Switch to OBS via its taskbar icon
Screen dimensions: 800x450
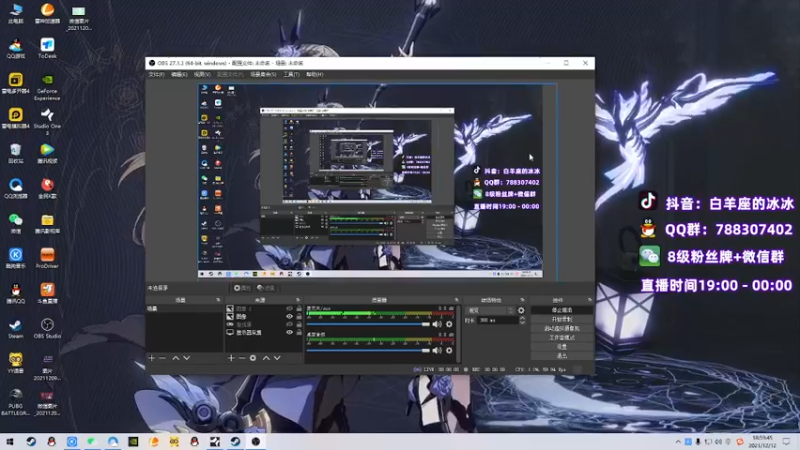256,442
